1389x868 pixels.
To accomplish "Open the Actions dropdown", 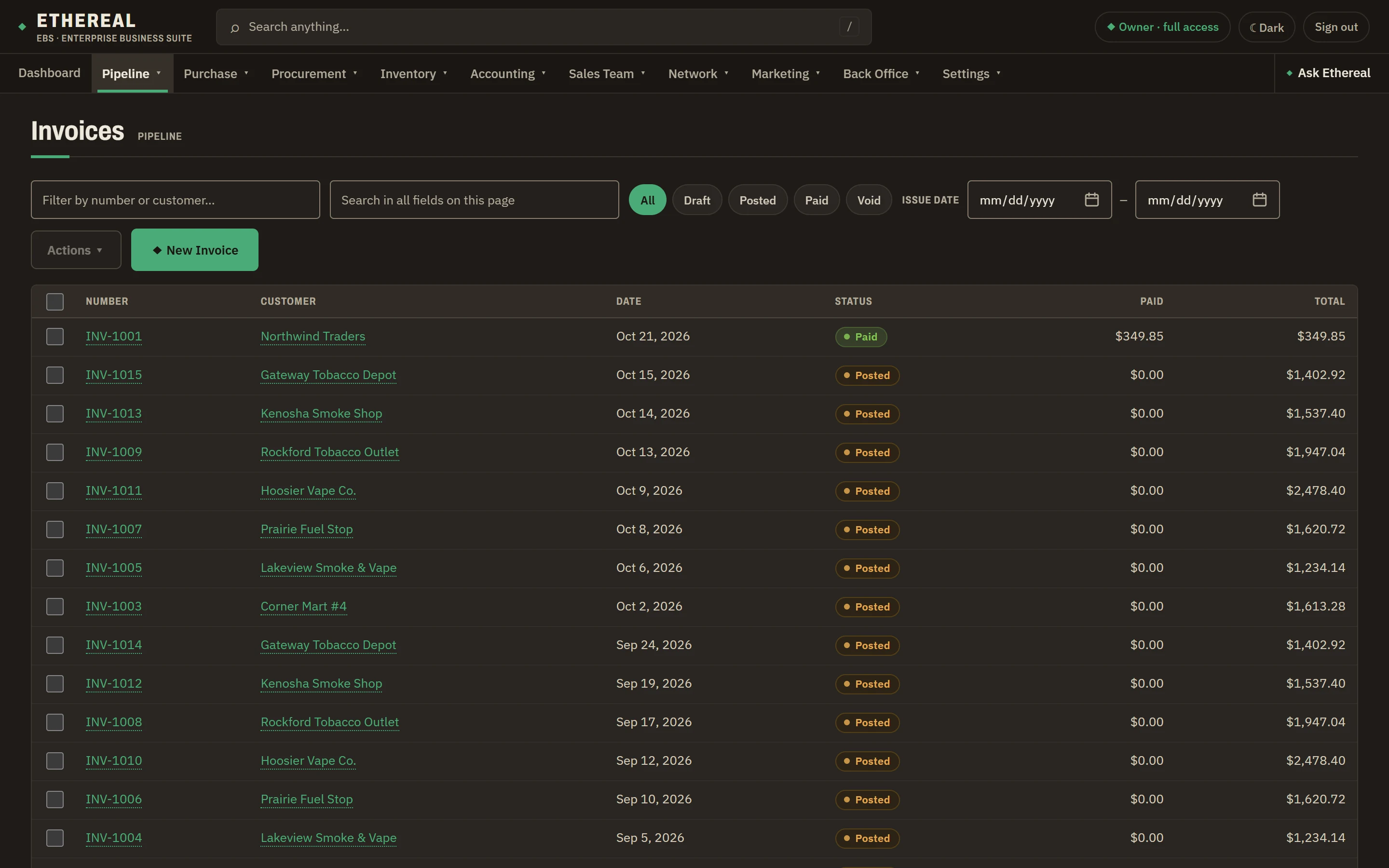I will coord(76,250).
